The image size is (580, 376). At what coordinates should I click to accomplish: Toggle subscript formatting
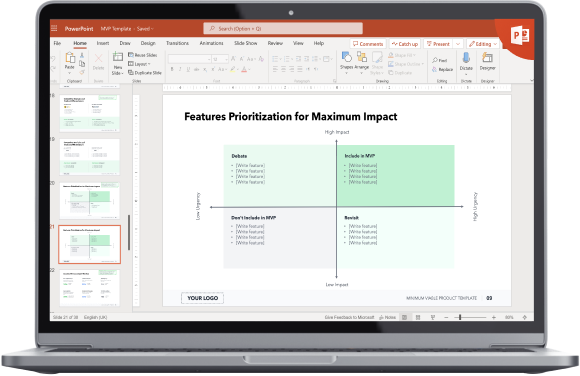[x=205, y=69]
